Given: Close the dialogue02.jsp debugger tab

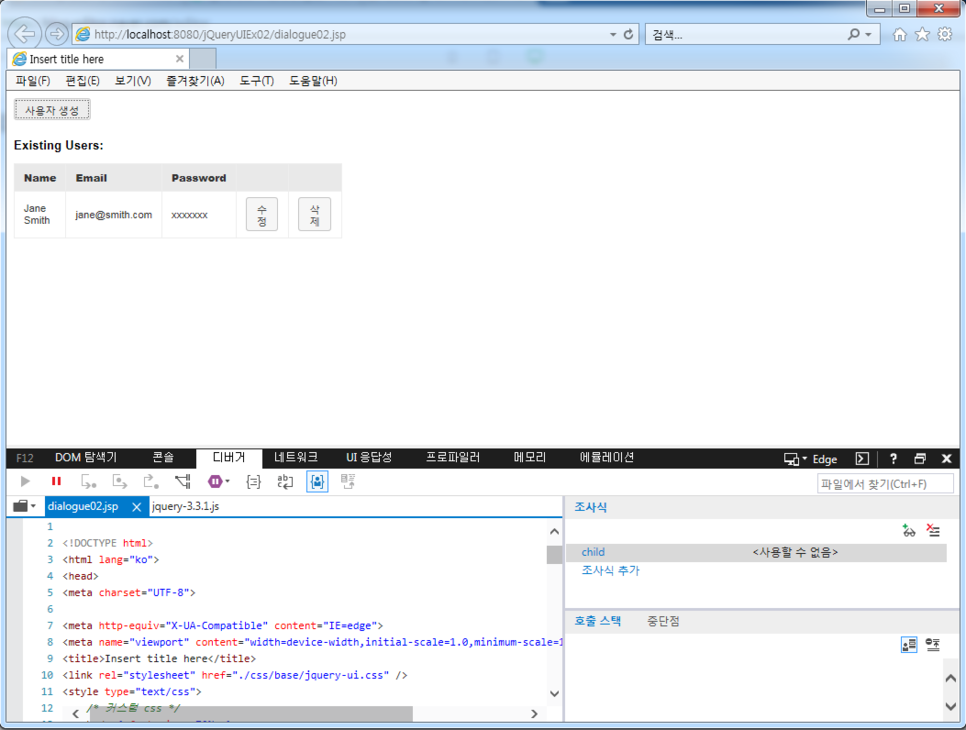Looking at the screenshot, I should (137, 506).
